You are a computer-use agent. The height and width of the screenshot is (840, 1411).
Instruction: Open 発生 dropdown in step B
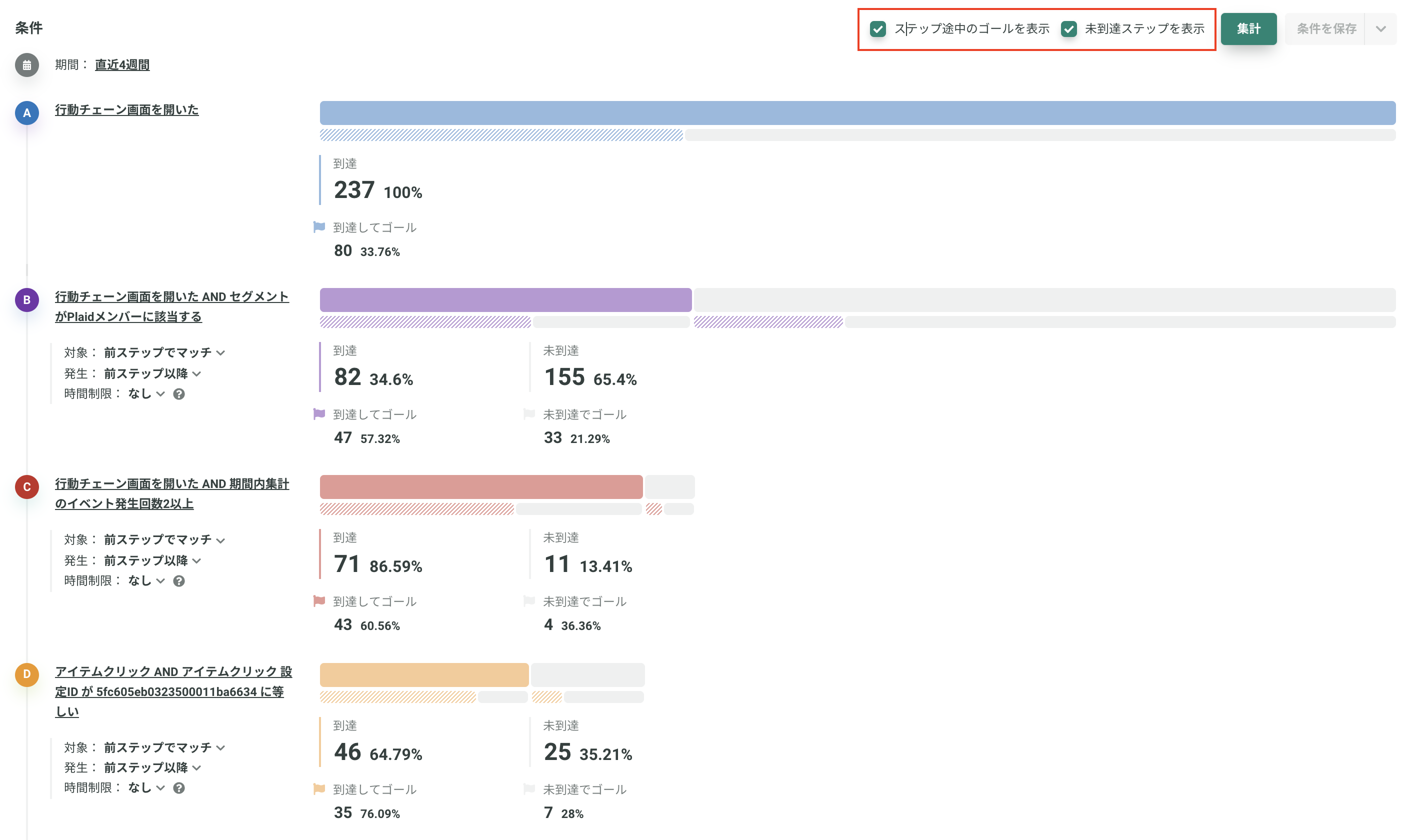(x=152, y=373)
